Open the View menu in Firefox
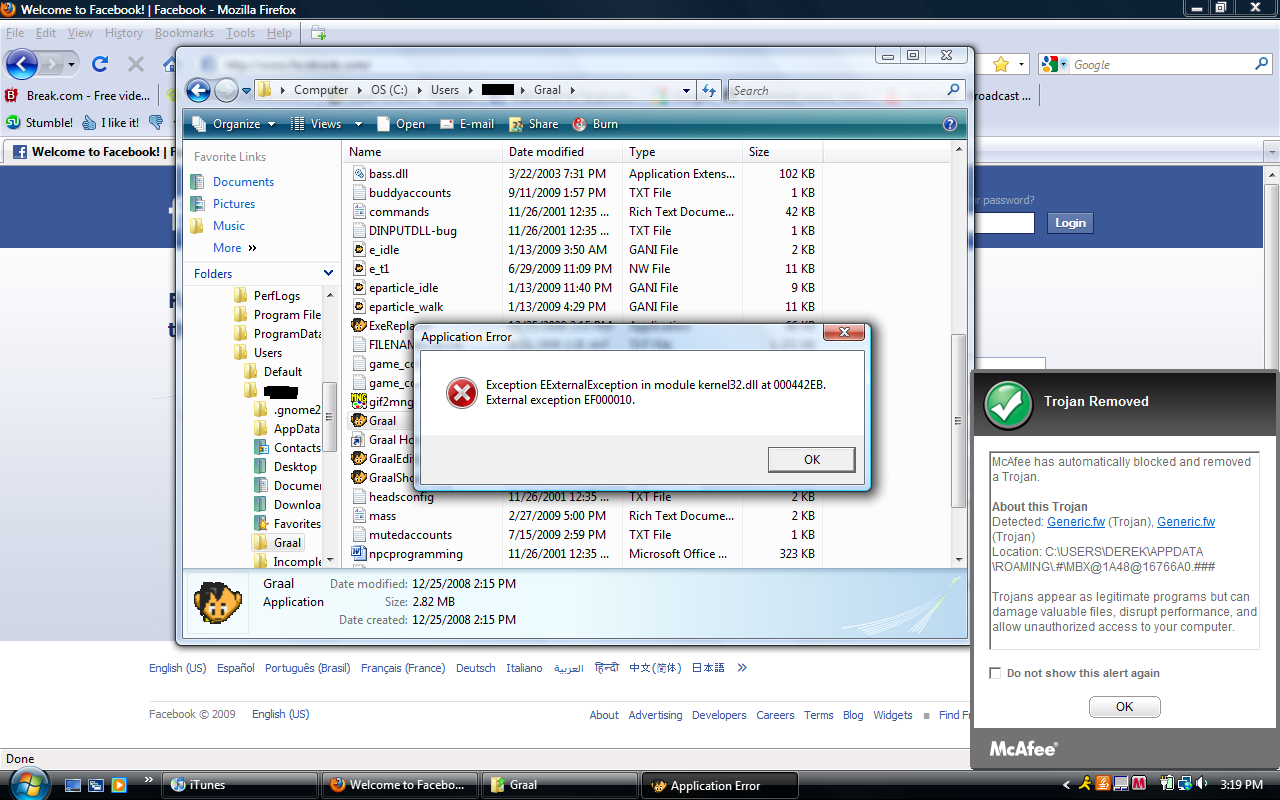 [x=80, y=33]
